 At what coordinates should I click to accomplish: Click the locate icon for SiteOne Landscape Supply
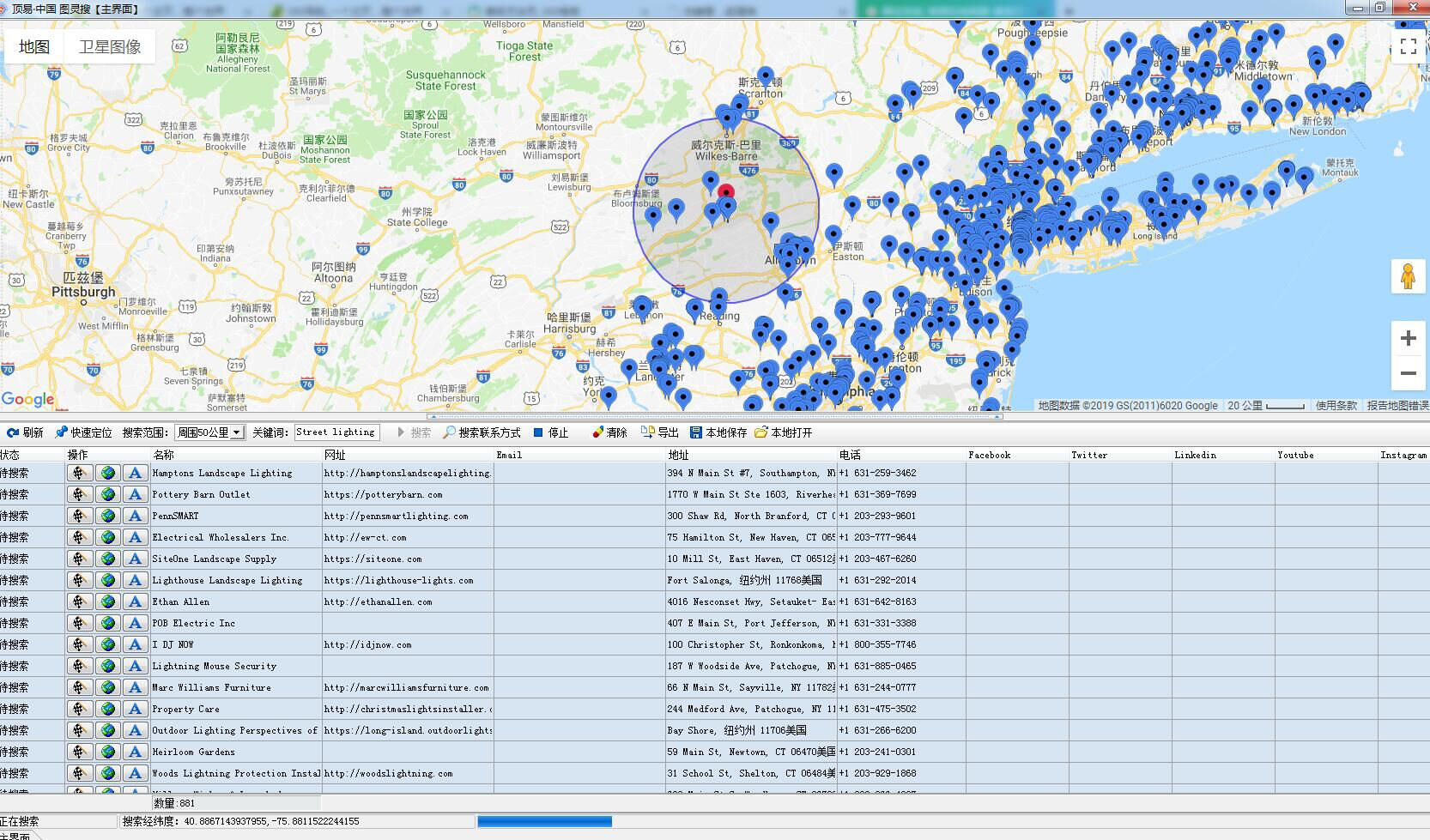[80, 559]
